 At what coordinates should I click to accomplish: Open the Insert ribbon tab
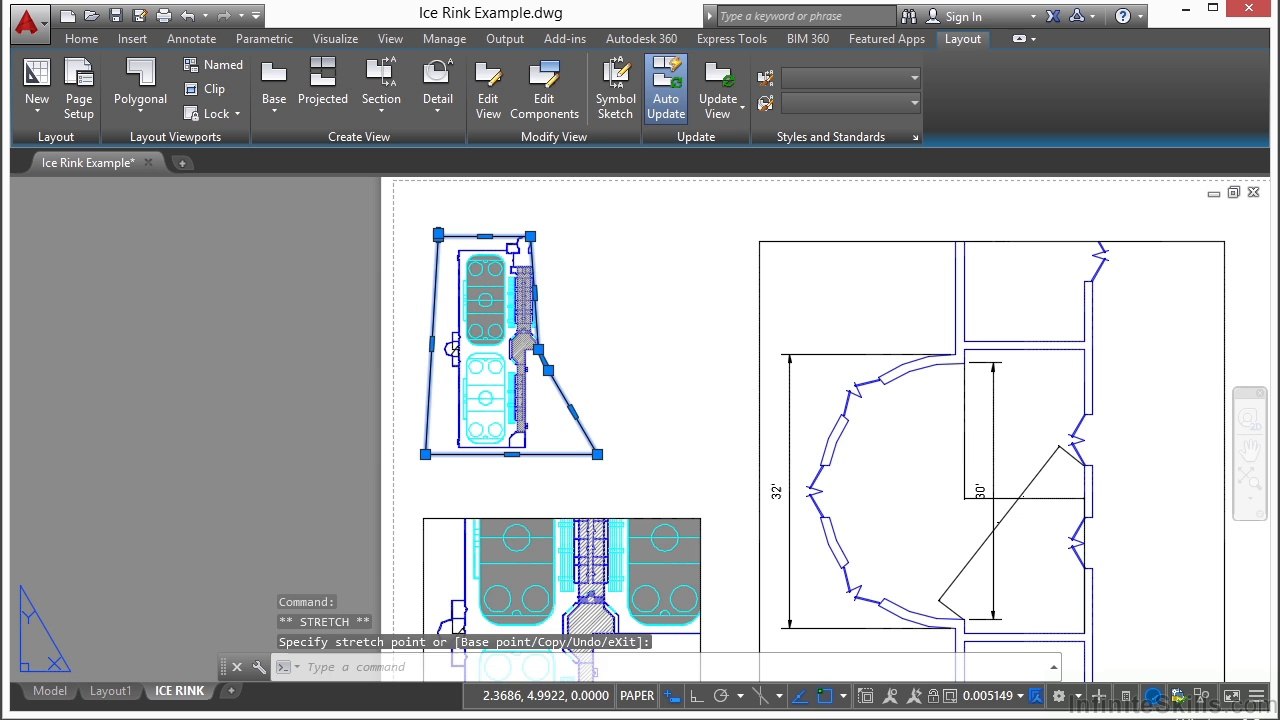click(132, 39)
